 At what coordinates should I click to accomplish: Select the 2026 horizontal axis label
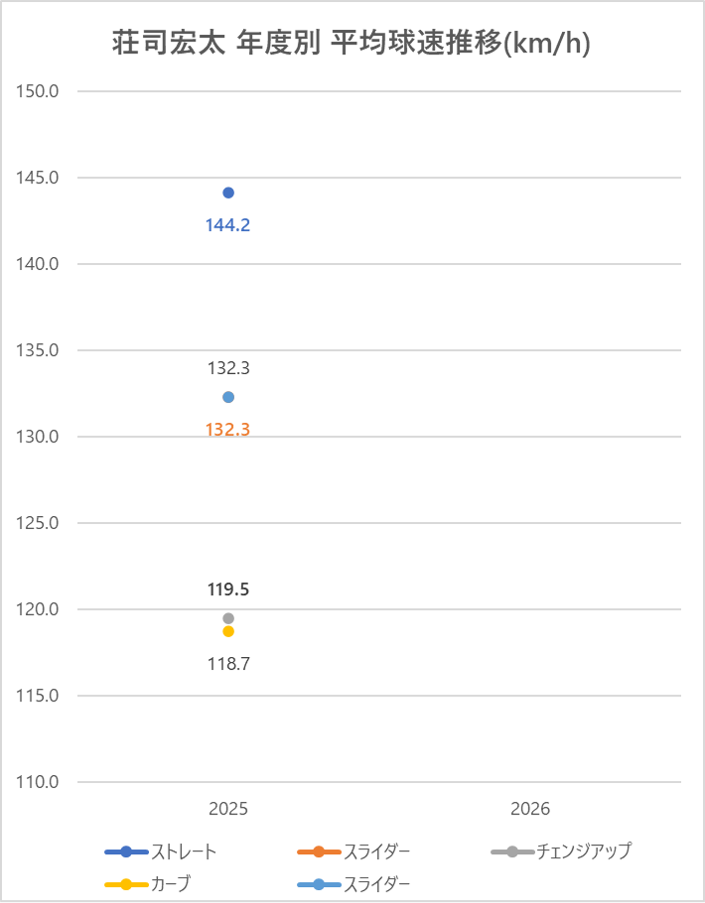tap(530, 808)
